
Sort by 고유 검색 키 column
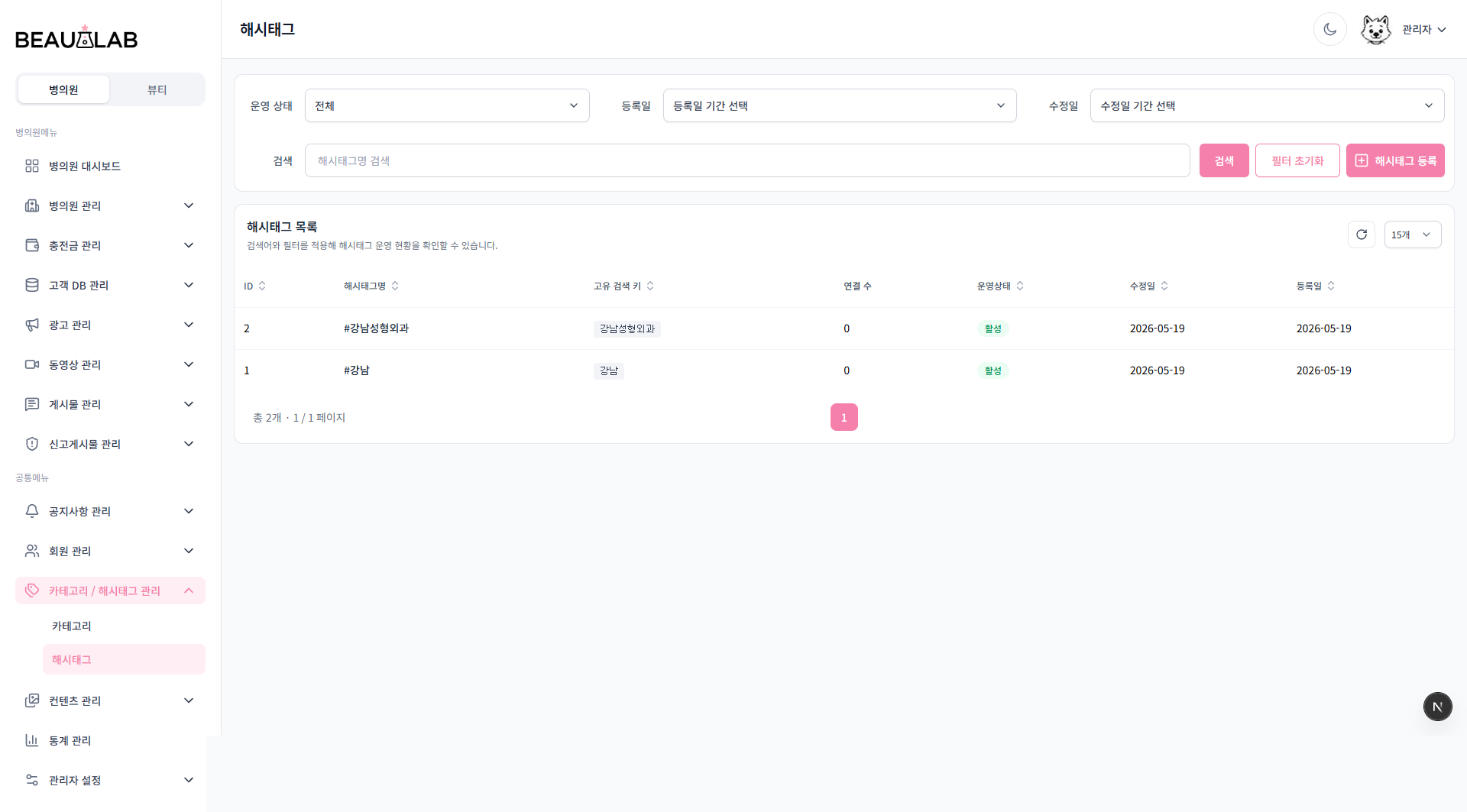624,286
